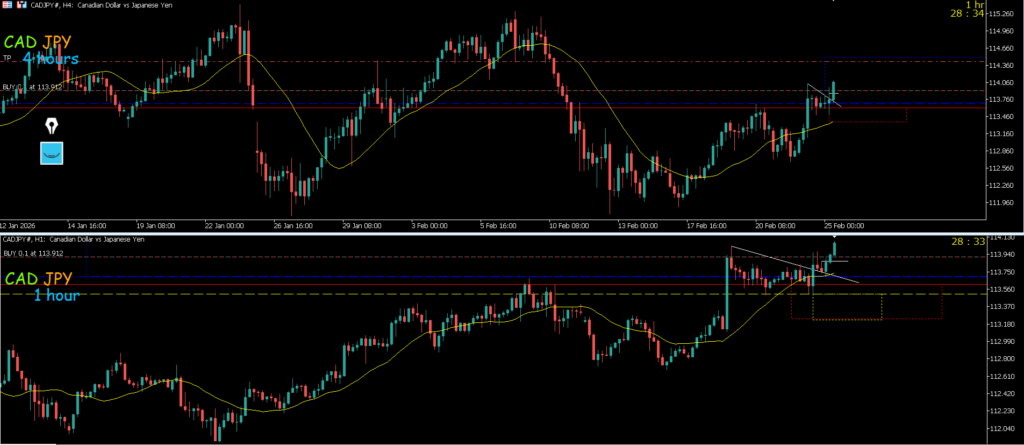Image resolution: width=1024 pixels, height=445 pixels.
Task: Click the pen nib icon on H4 chart
Action: coord(51,127)
